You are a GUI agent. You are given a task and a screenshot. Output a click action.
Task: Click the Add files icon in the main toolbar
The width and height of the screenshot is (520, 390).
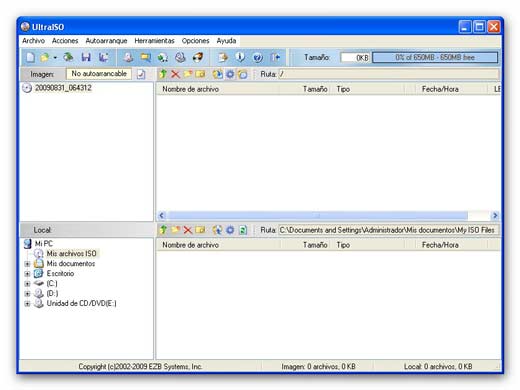[223, 57]
